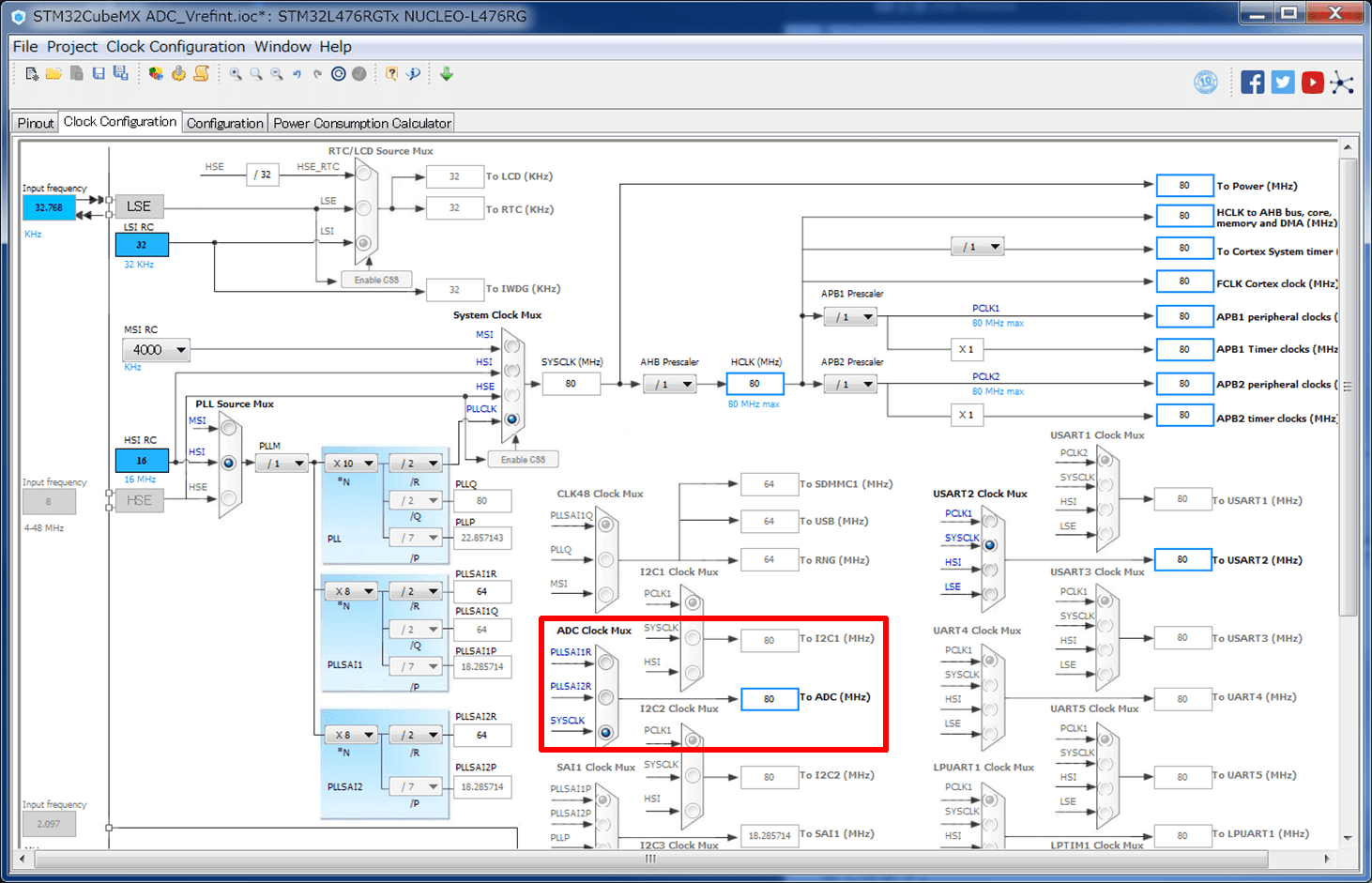1372x883 pixels.
Task: Click the LSE oscillator block
Action: (139, 206)
